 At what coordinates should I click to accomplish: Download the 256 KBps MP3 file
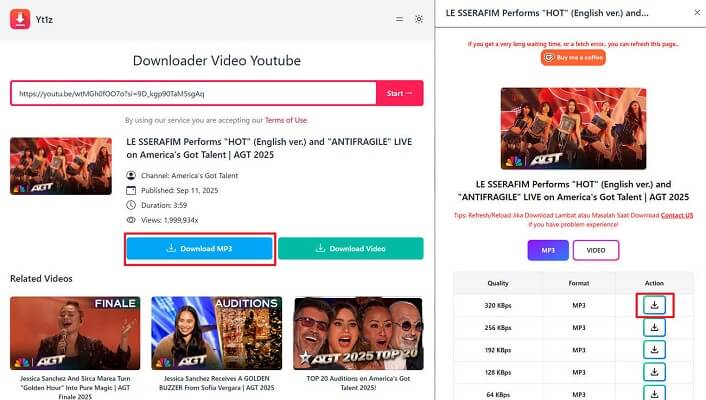[x=654, y=327]
